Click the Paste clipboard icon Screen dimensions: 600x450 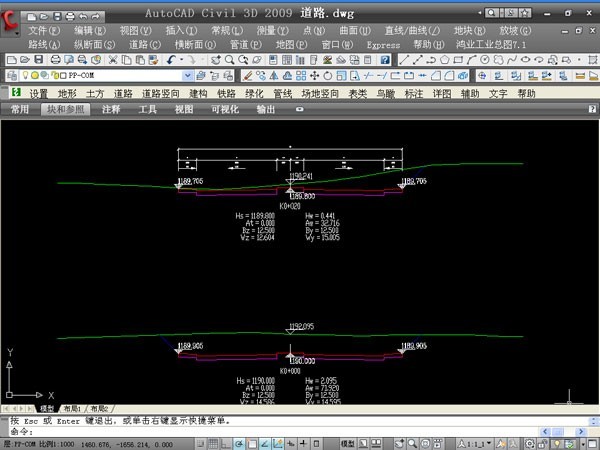tap(140, 60)
